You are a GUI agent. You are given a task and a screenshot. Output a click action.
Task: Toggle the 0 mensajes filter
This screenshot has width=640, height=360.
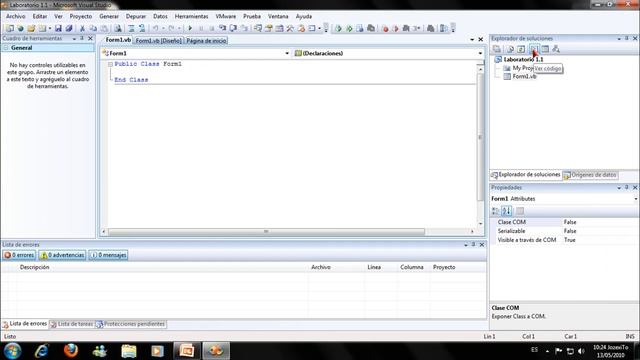coord(108,255)
